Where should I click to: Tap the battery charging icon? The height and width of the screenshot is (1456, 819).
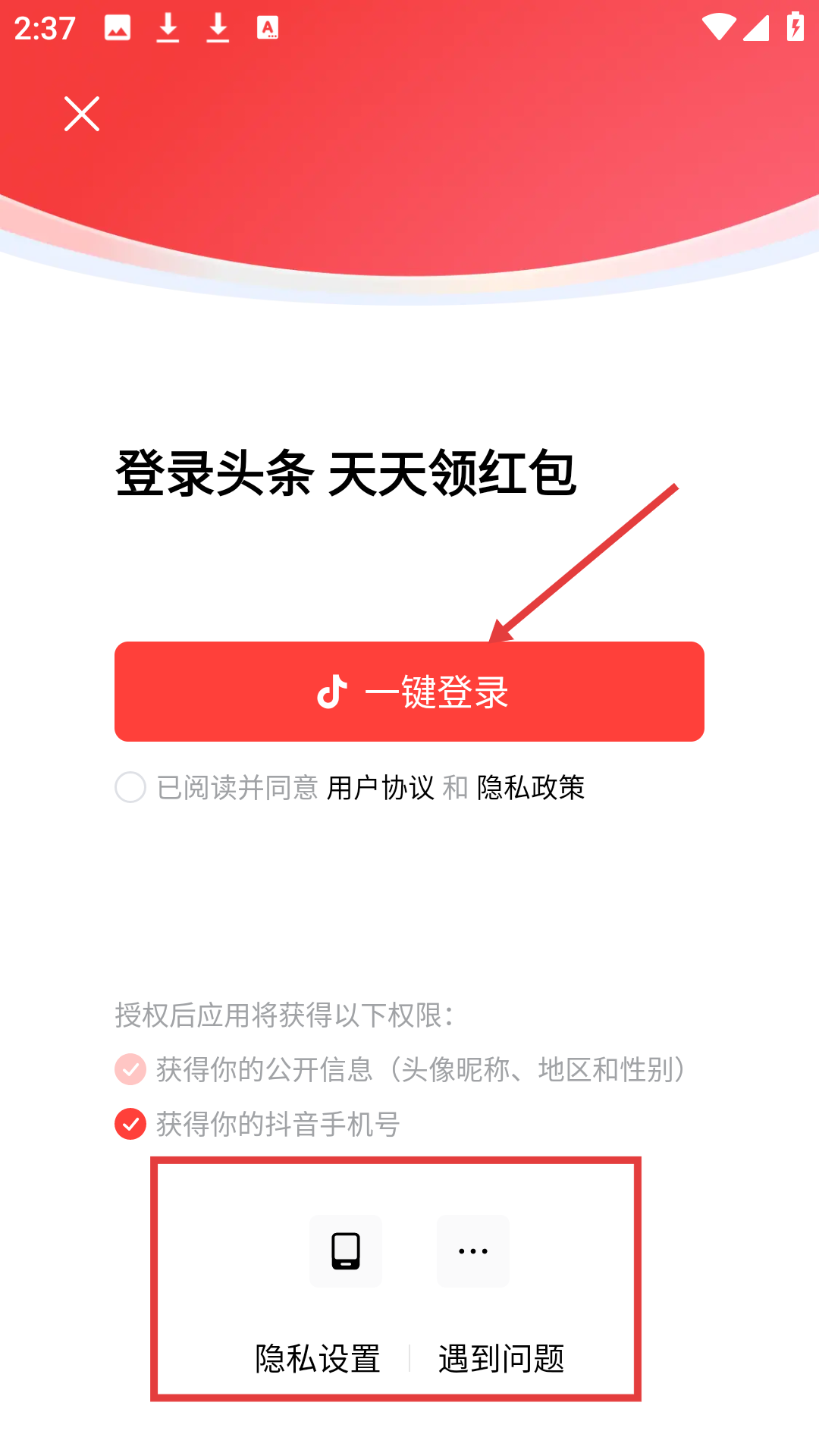795,27
